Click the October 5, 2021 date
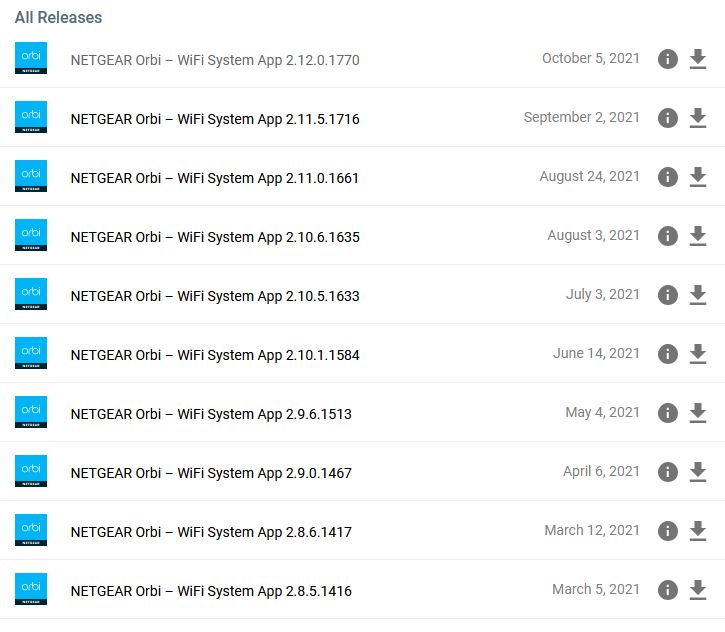725x632 pixels. click(x=591, y=58)
